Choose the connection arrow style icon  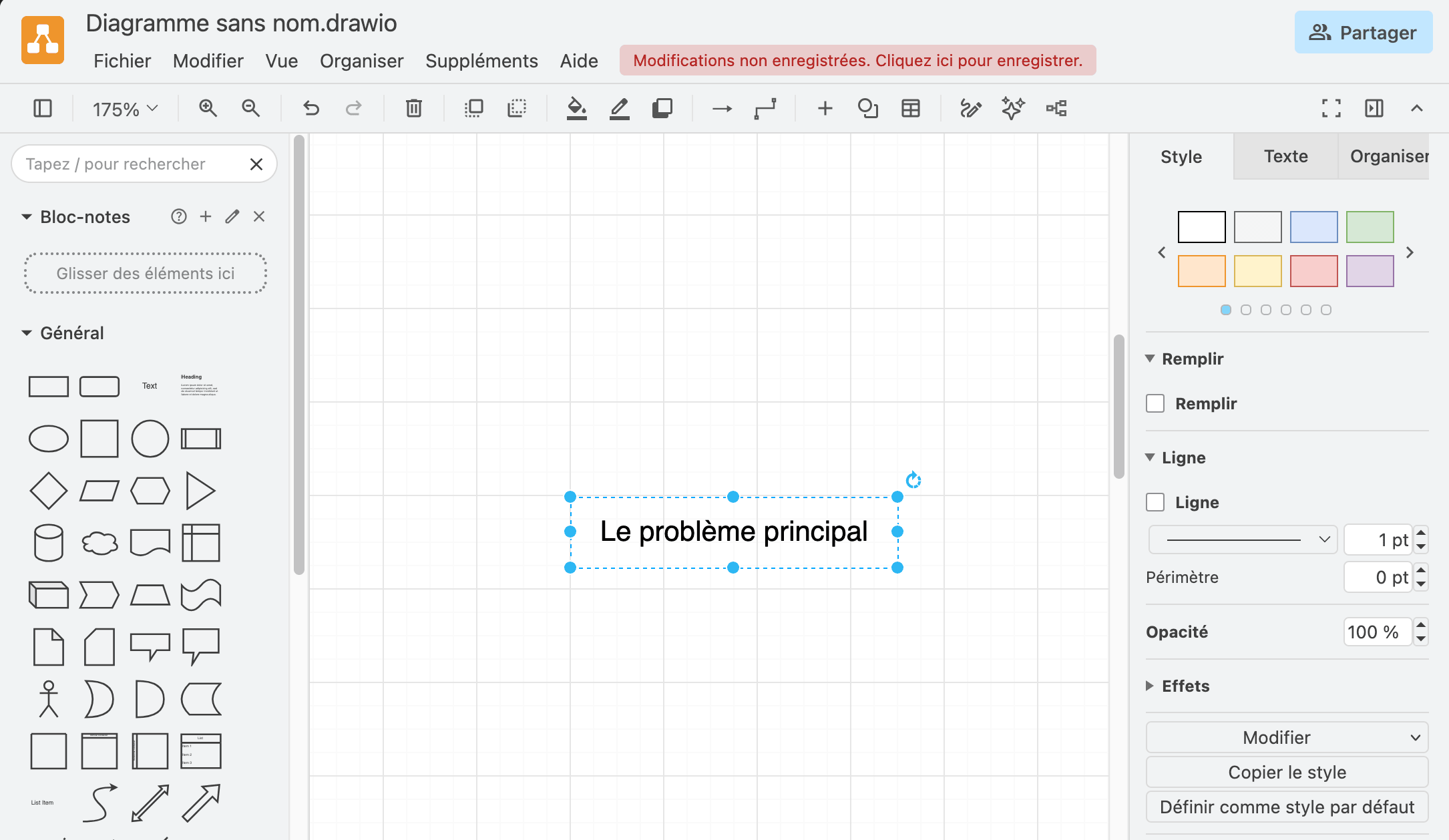click(722, 108)
